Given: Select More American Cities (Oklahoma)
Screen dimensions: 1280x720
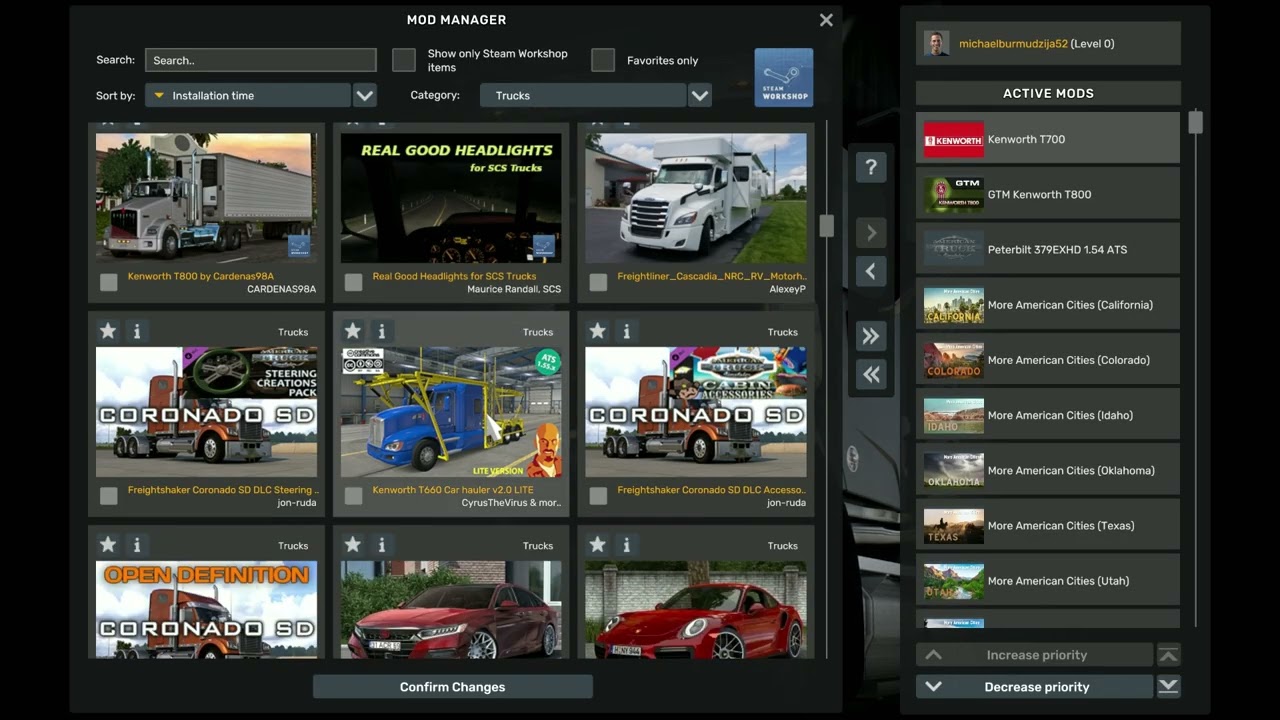Looking at the screenshot, I should (x=1048, y=470).
